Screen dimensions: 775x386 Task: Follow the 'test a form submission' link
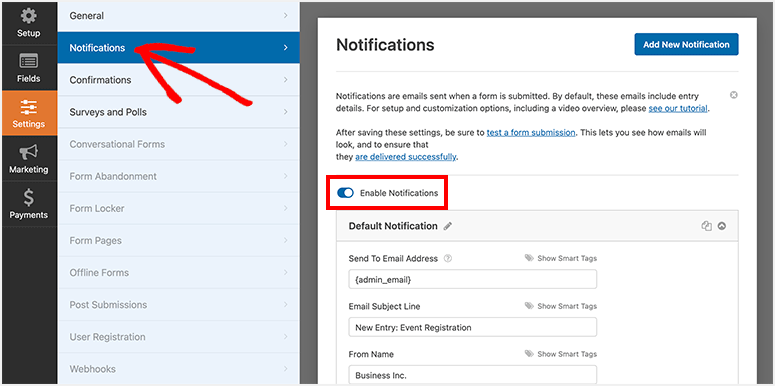(531, 132)
